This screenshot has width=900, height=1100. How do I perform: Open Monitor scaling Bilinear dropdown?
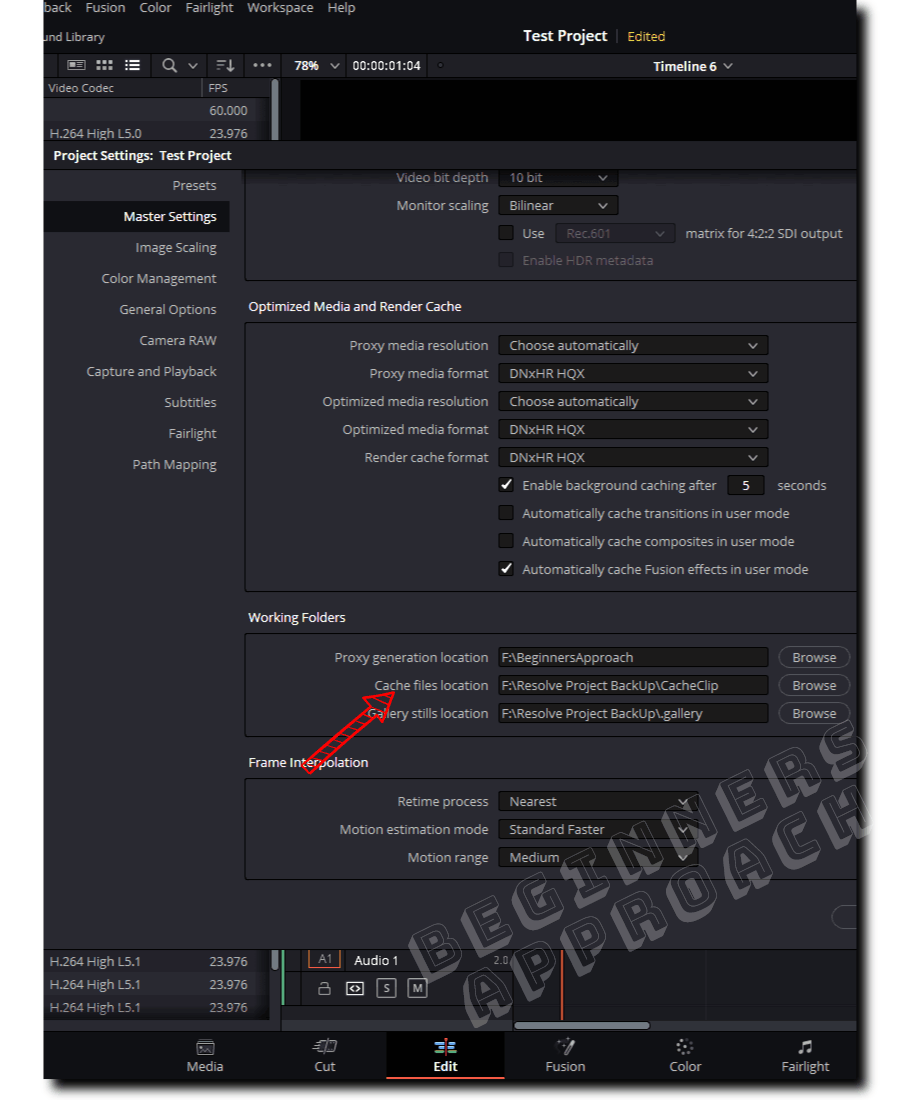(558, 206)
